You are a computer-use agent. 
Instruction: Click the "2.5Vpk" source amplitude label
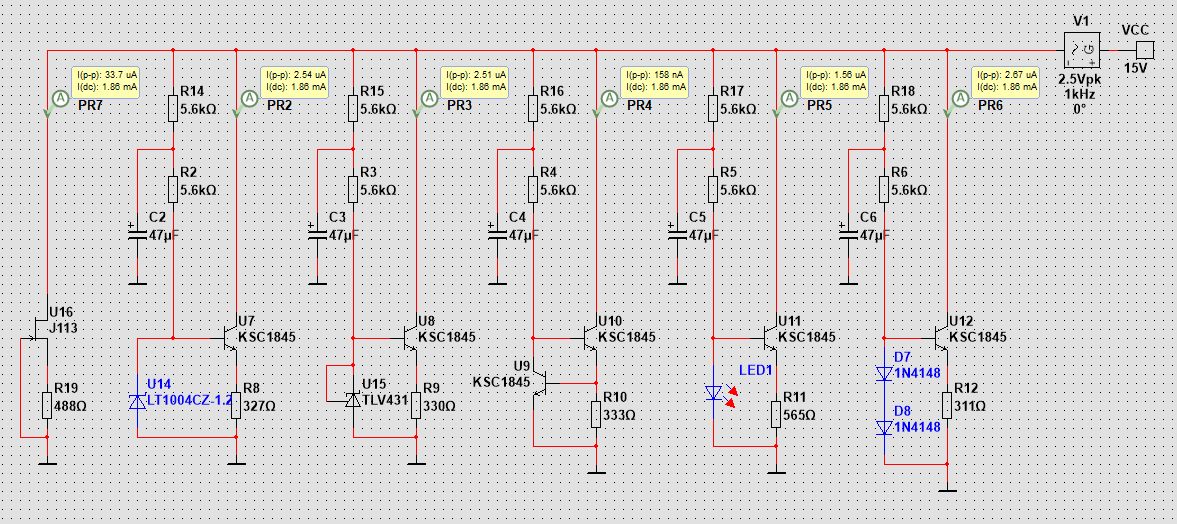(x=1081, y=79)
